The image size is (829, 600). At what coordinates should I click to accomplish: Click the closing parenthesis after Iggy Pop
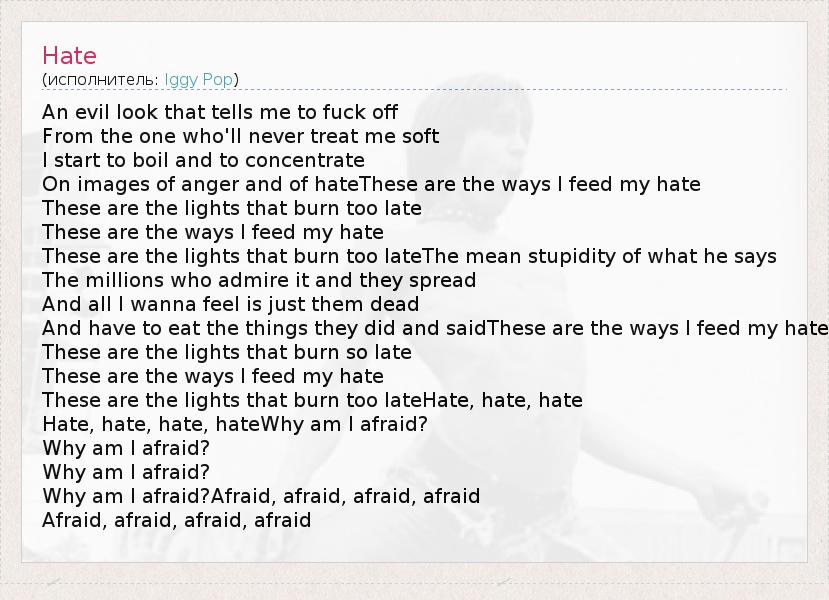point(236,79)
